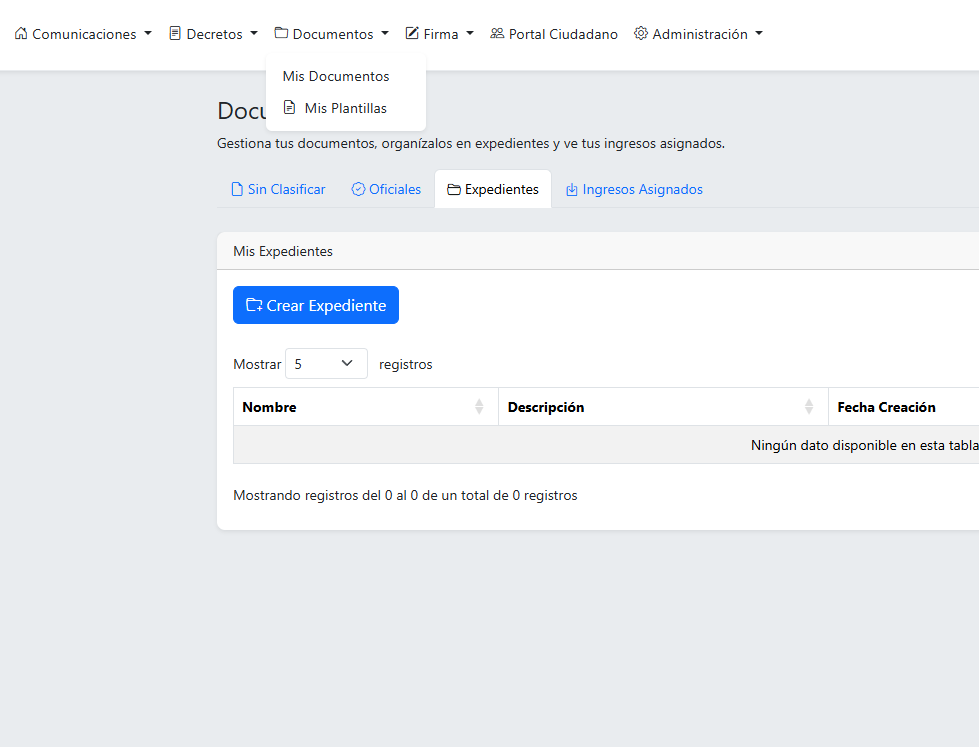
Task: Click the file icon beside Mis Plantillas
Action: (x=290, y=108)
